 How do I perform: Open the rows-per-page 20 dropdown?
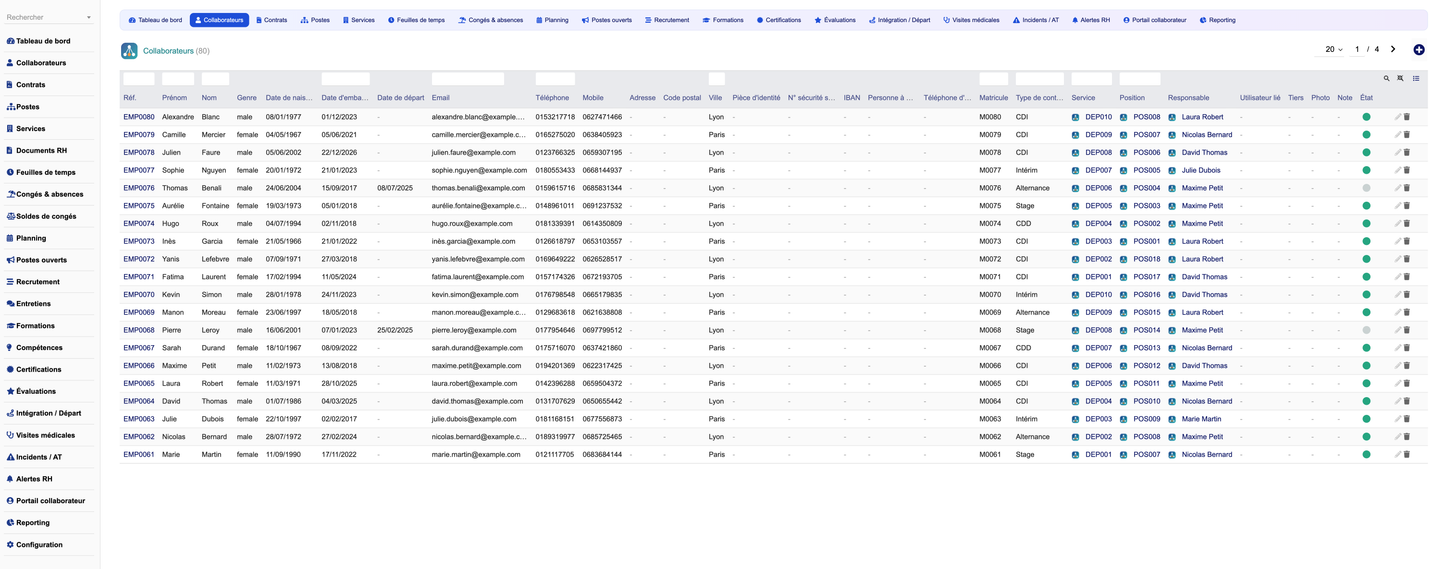click(1333, 49)
